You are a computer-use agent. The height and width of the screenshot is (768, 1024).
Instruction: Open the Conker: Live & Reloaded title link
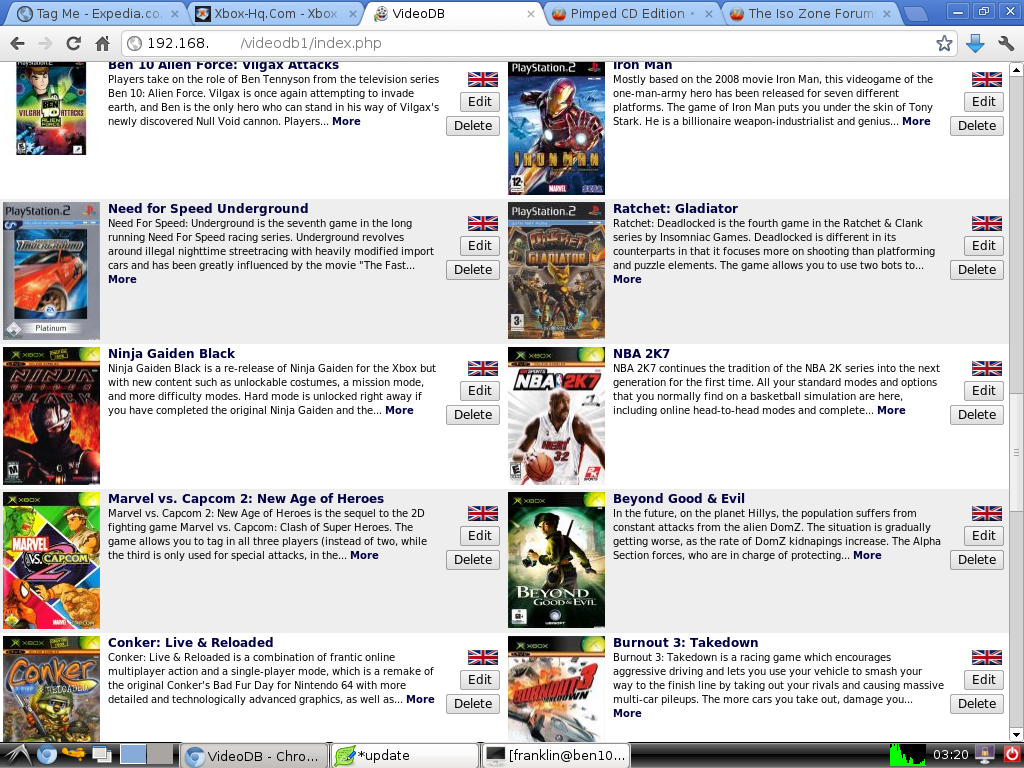[x=191, y=643]
